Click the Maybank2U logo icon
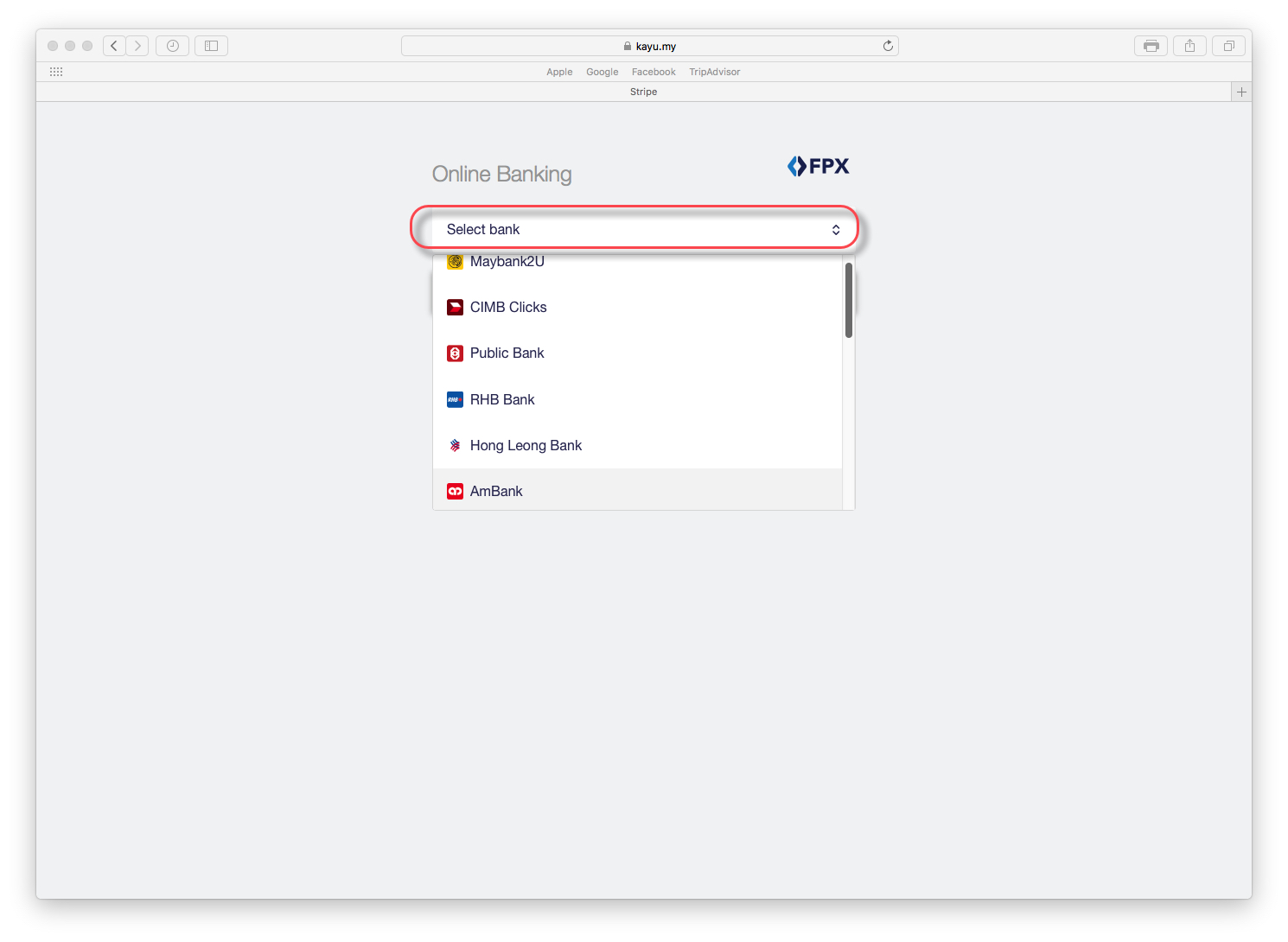Viewport: 1288px width, 942px height. point(455,261)
